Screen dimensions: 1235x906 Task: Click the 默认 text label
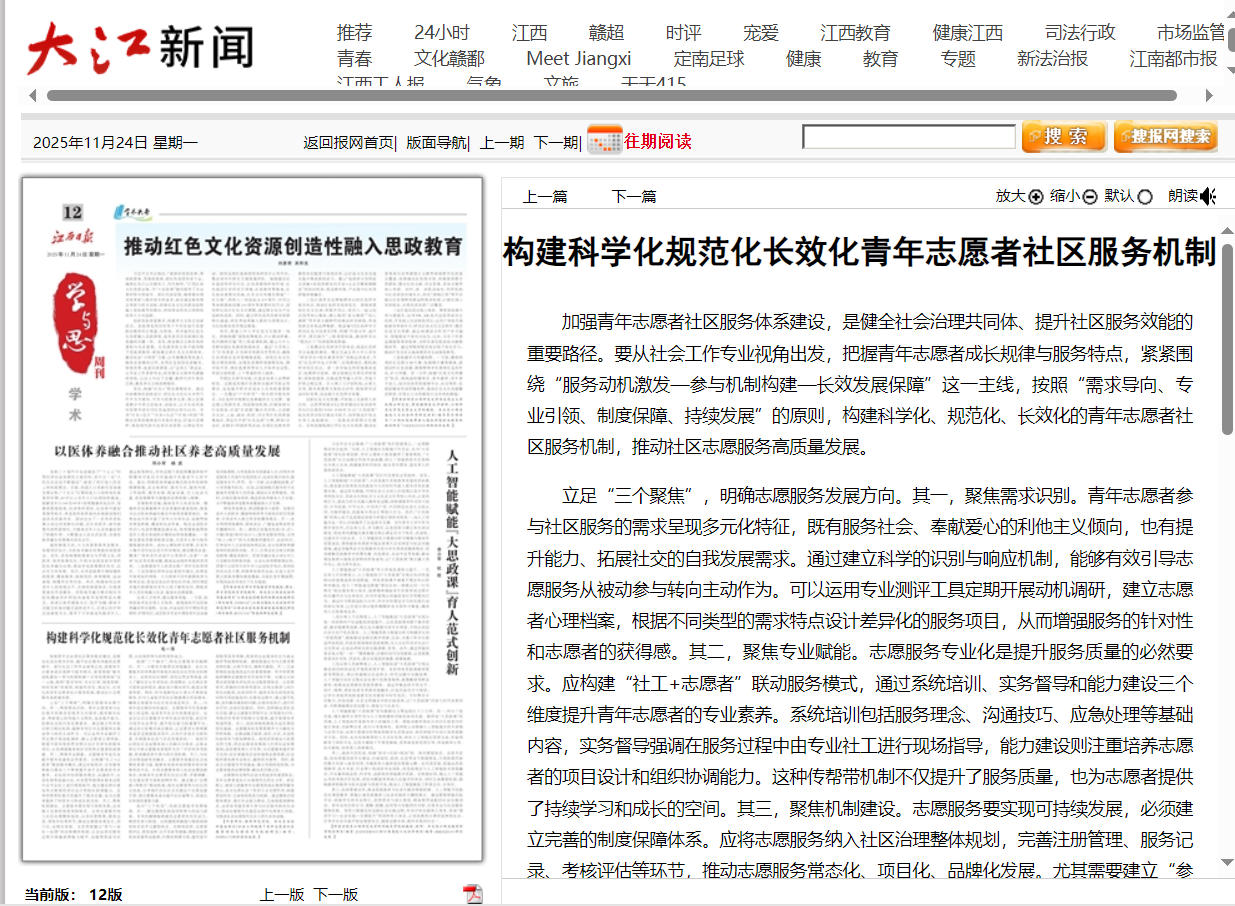1119,196
